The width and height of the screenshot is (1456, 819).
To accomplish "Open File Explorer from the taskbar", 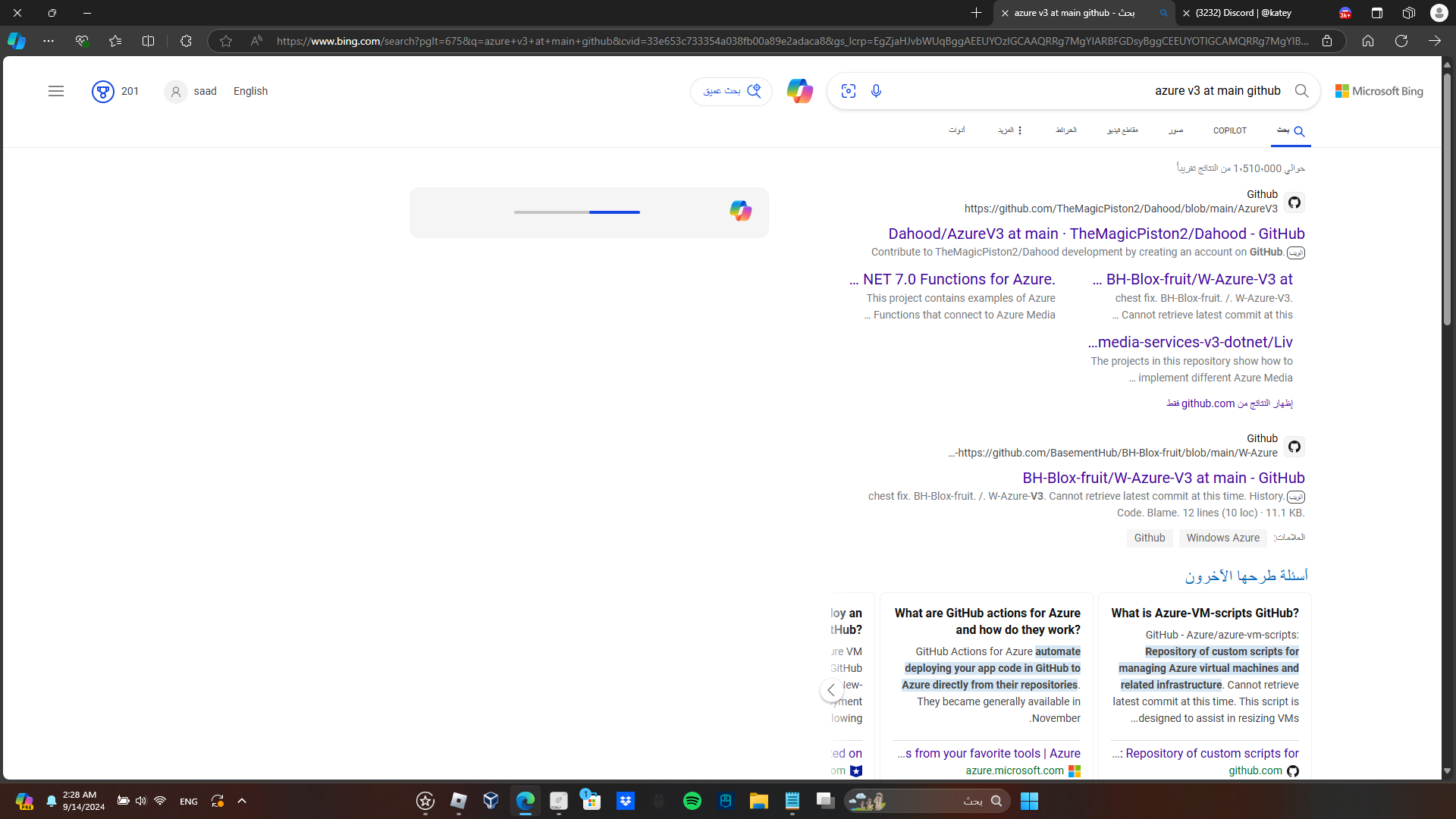I will click(x=759, y=801).
